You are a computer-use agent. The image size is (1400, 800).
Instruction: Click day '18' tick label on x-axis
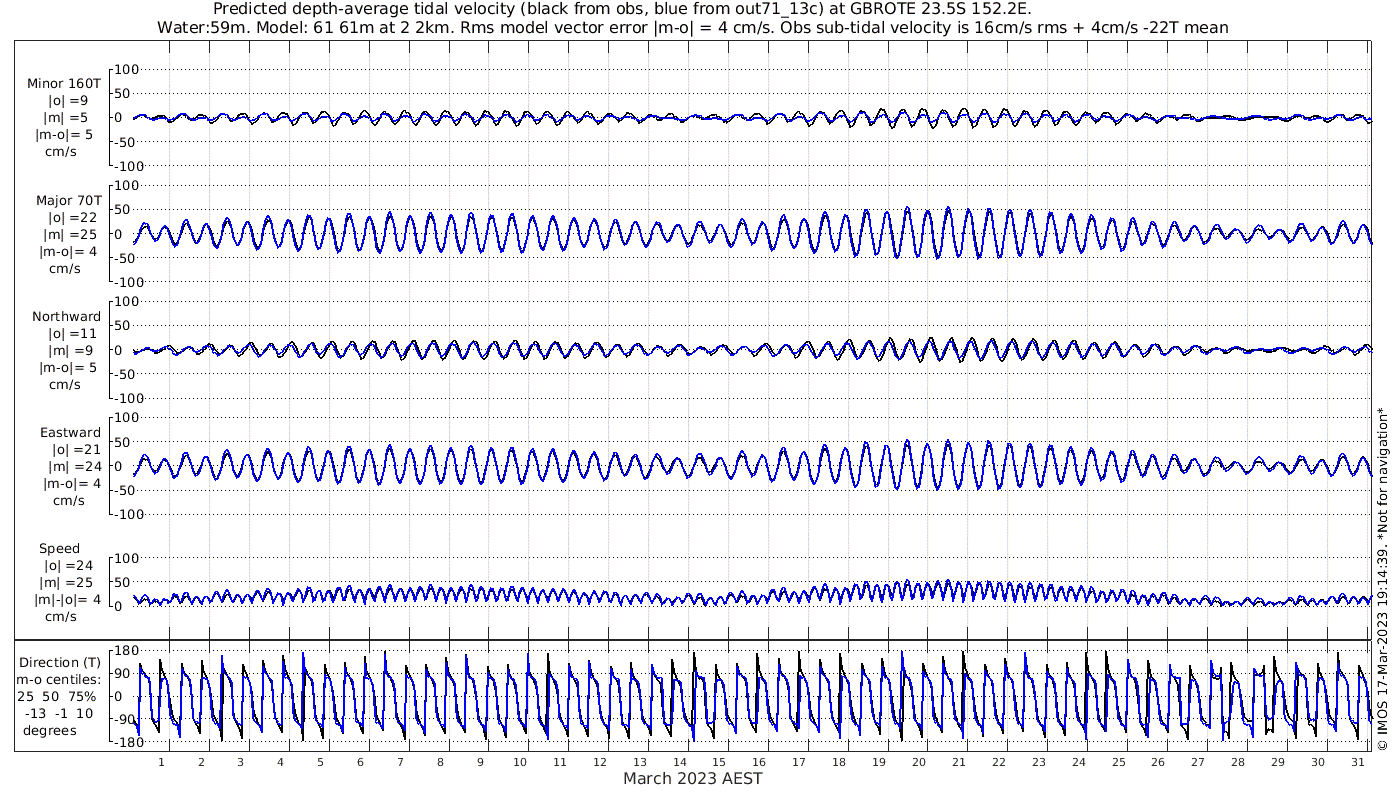coord(839,762)
